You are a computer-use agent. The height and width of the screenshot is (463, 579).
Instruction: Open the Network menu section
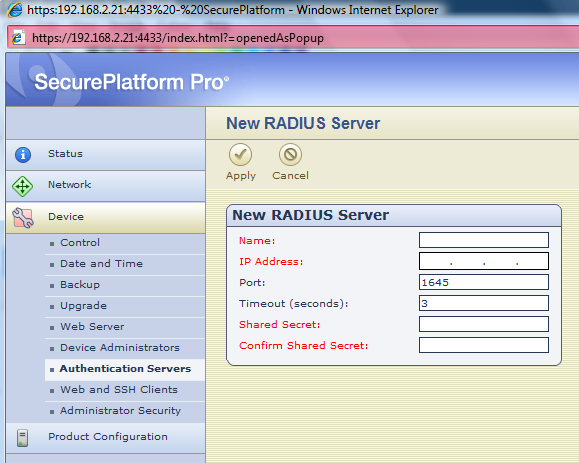click(x=106, y=186)
